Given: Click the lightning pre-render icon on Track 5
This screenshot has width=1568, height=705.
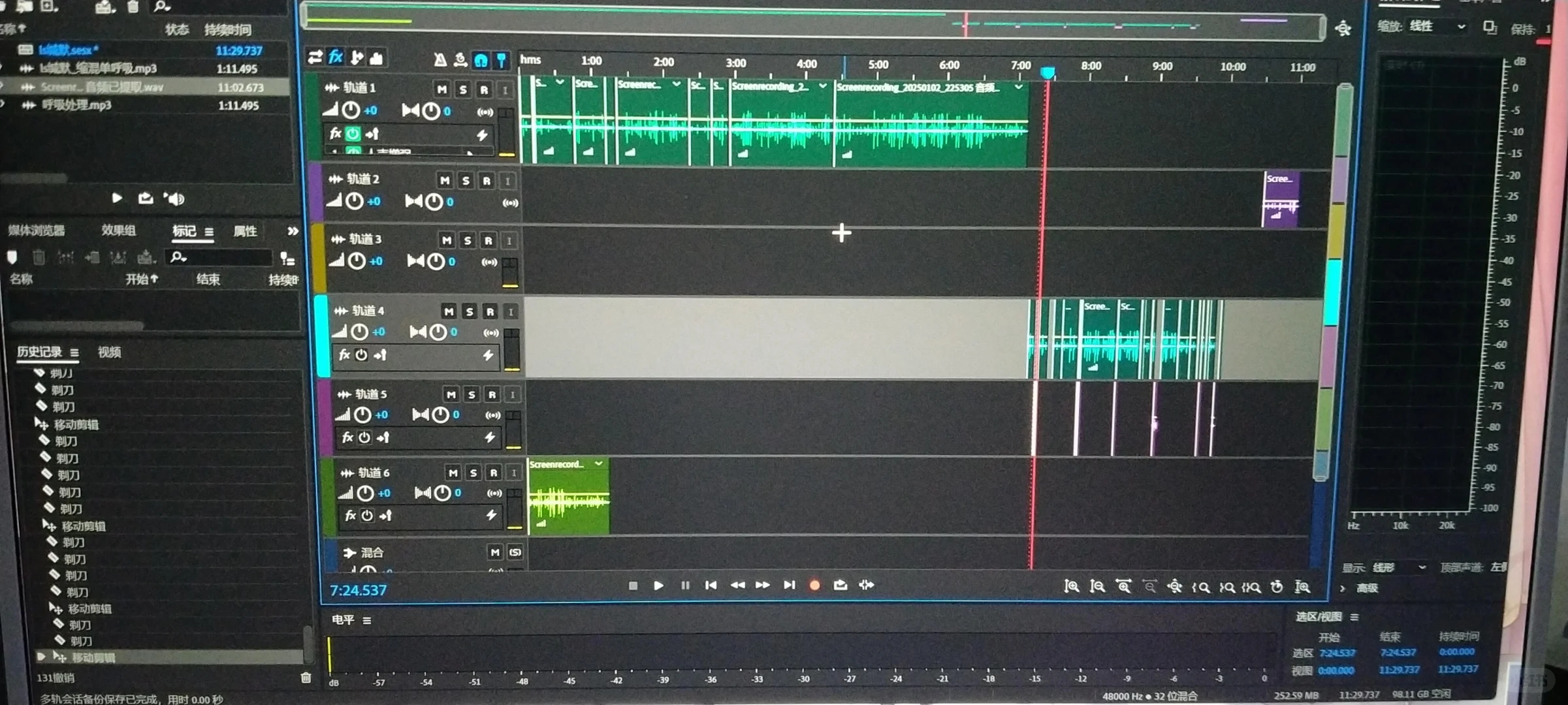Looking at the screenshot, I should tap(490, 438).
